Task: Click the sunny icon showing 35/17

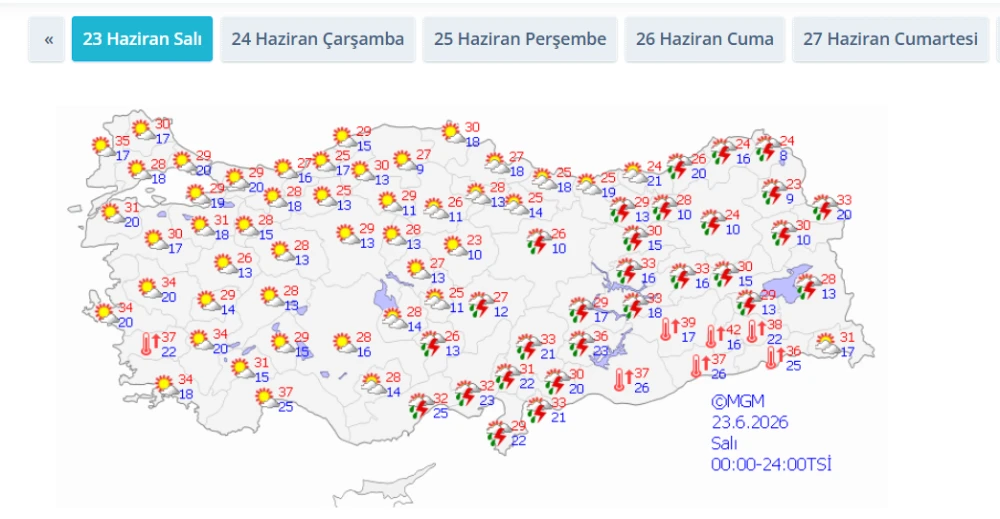Action: coord(103,147)
